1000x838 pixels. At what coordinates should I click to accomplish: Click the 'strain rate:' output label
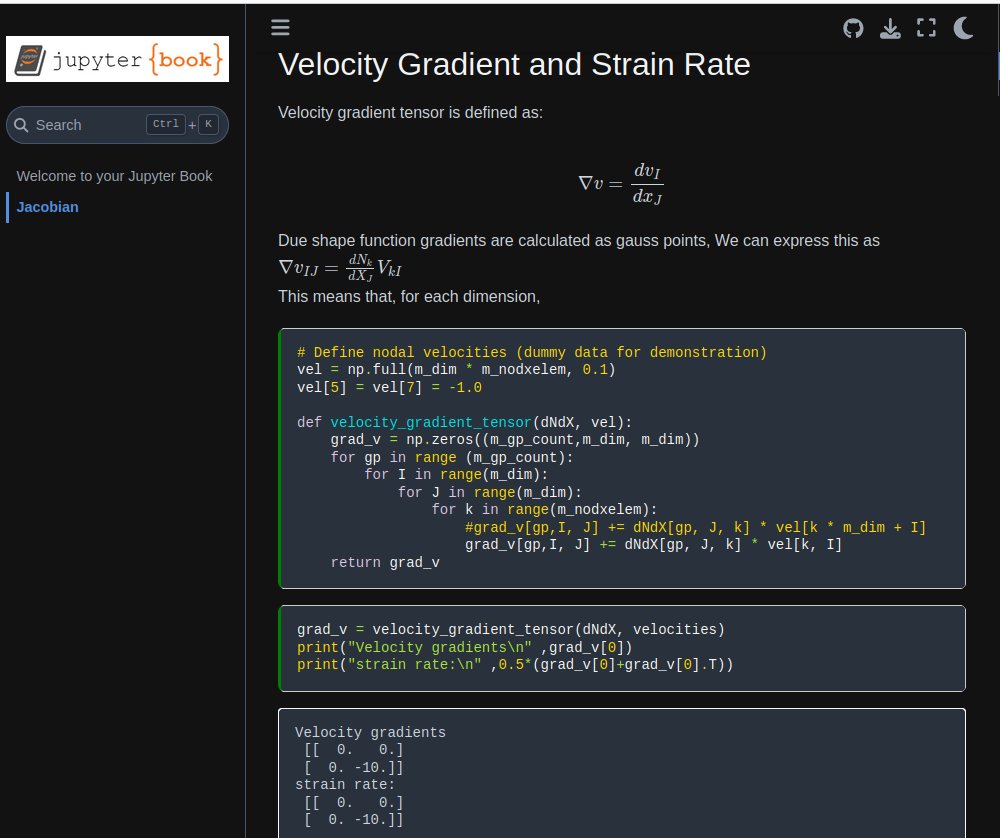click(345, 784)
